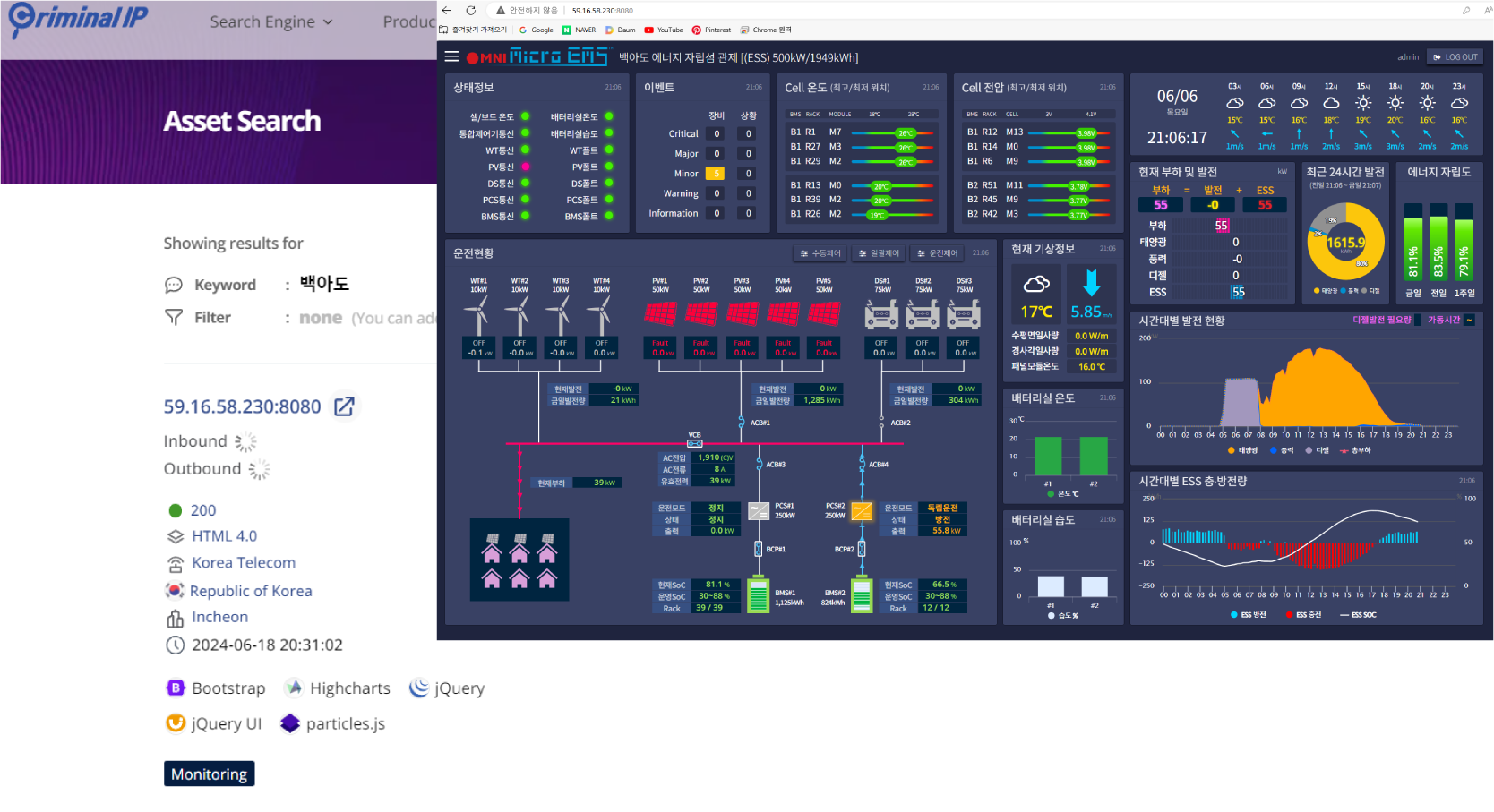Expand the Search Engine dropdown

pyautogui.click(x=270, y=21)
